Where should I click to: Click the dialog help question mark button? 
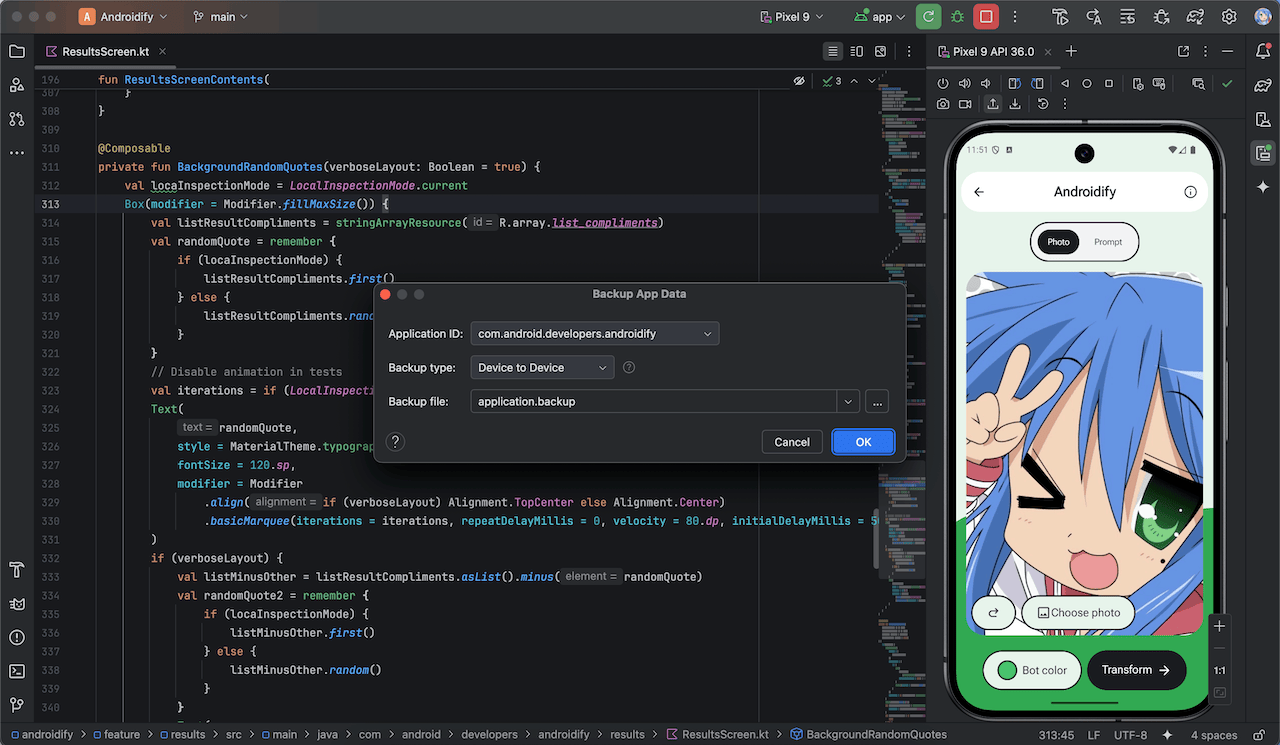tap(395, 442)
